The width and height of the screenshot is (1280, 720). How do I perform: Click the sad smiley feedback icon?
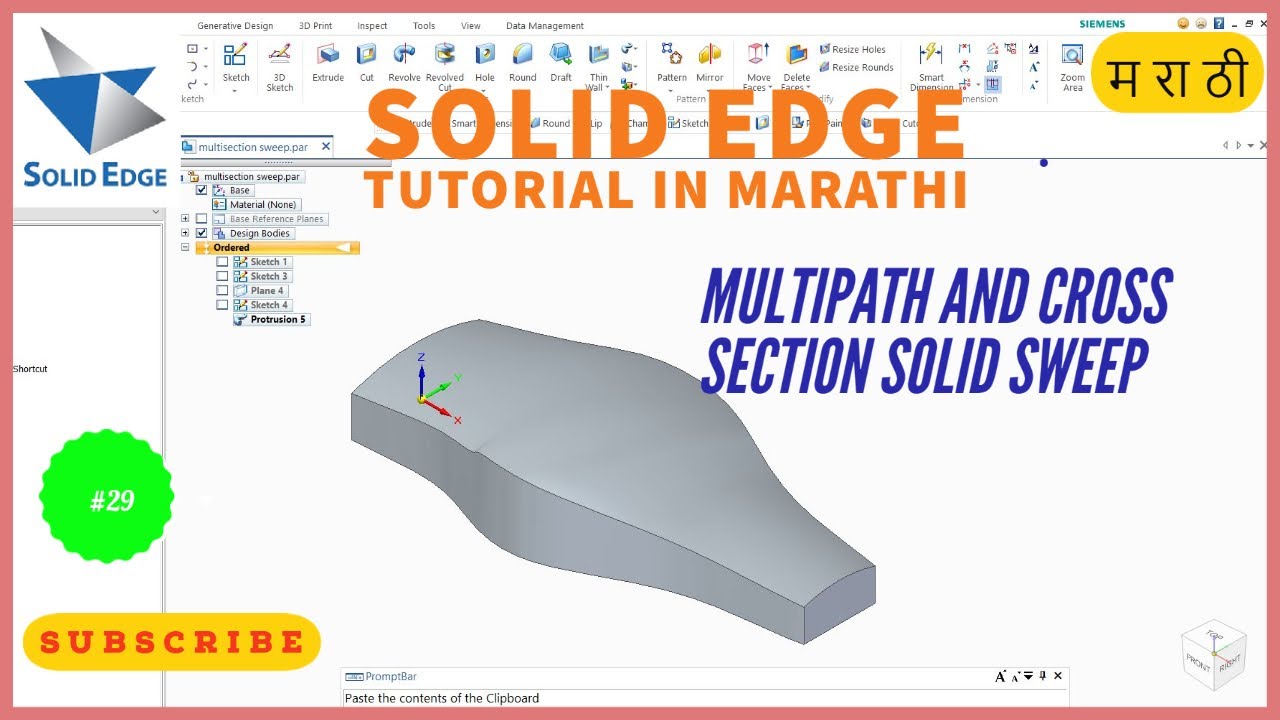pos(1201,23)
